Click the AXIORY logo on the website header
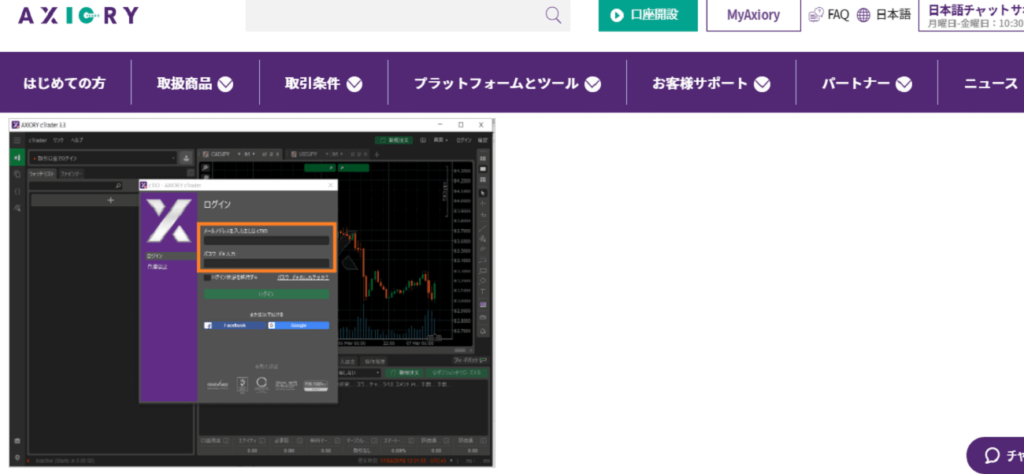Viewport: 1024px width, 474px height. click(x=78, y=15)
